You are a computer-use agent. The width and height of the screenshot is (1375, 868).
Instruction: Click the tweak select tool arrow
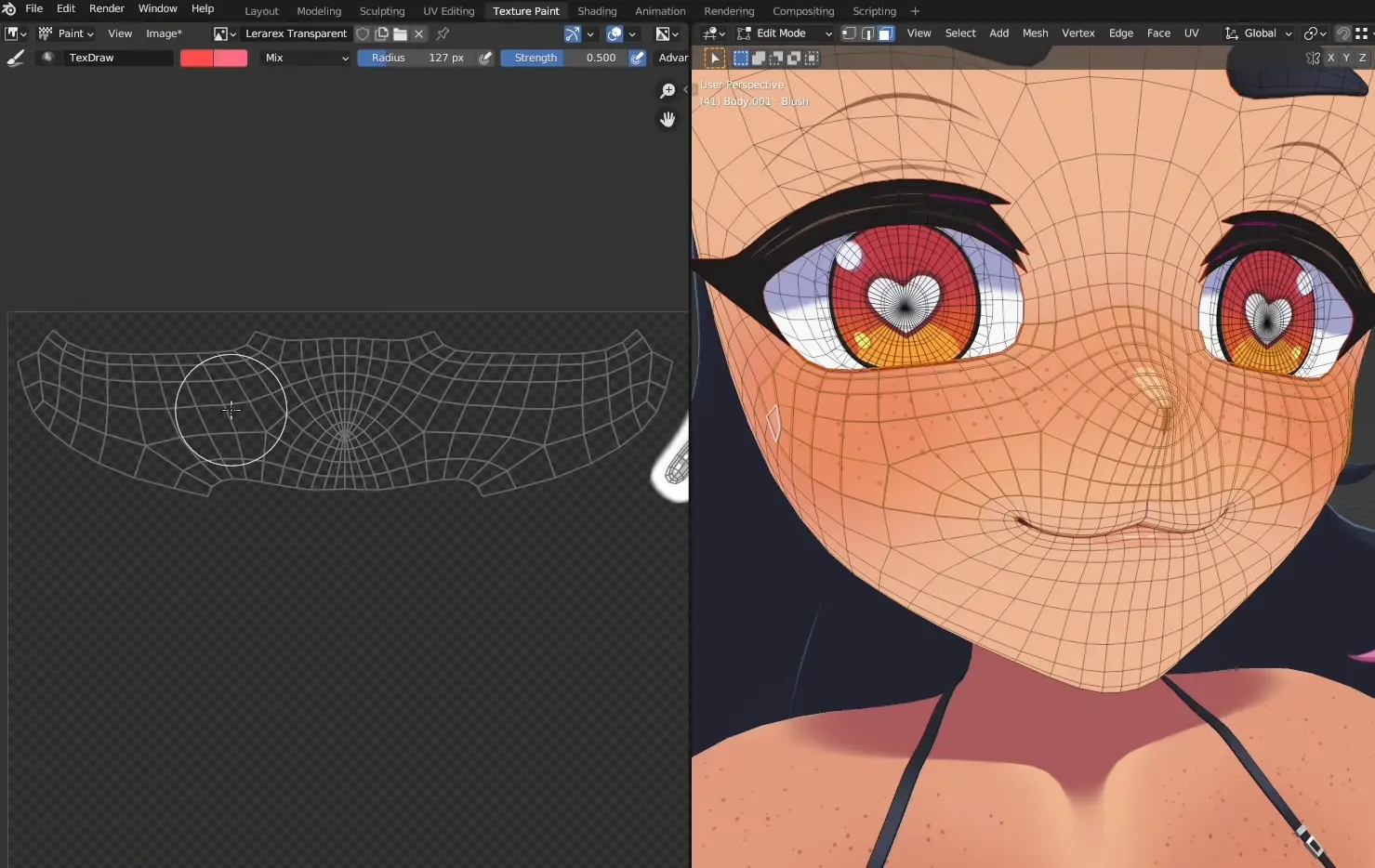click(x=714, y=59)
